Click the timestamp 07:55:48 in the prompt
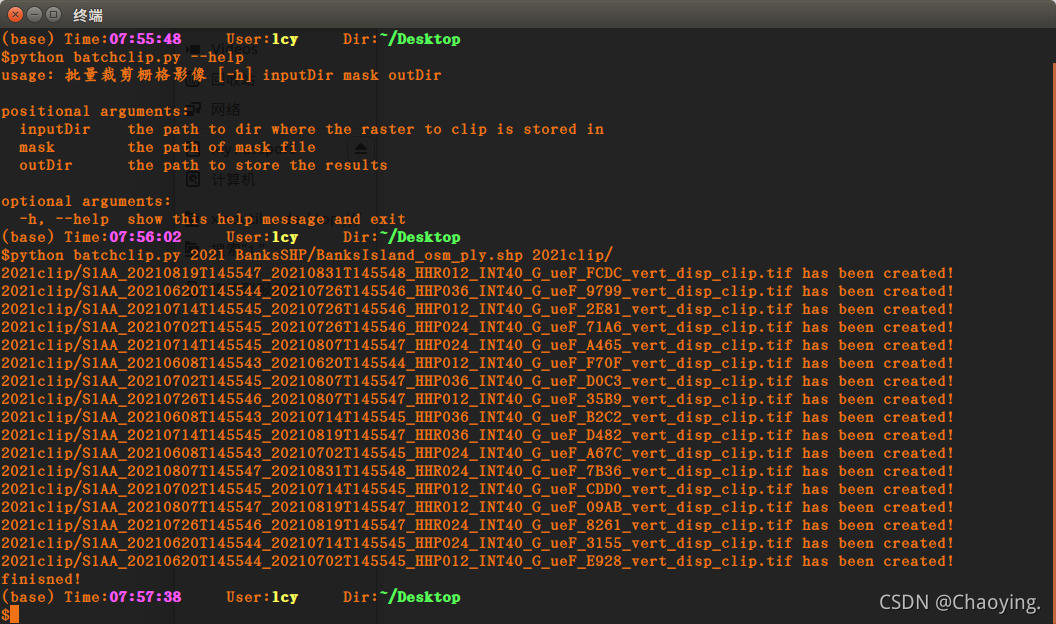Screen dimensions: 1056x624 click(x=145, y=39)
